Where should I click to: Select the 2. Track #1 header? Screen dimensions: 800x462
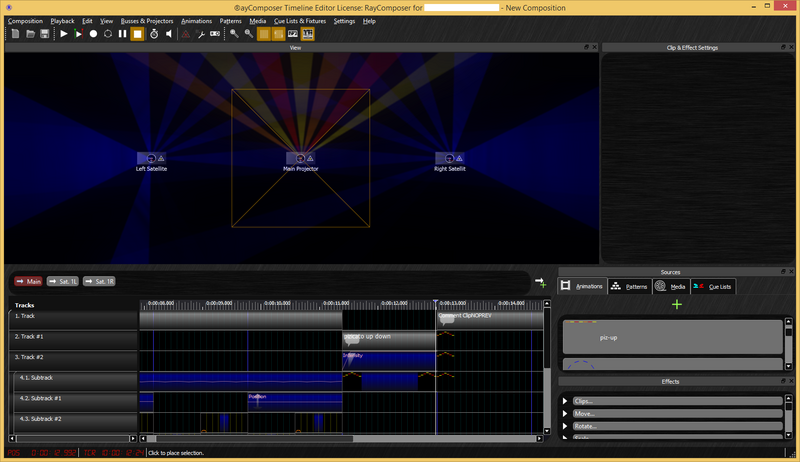pos(73,340)
